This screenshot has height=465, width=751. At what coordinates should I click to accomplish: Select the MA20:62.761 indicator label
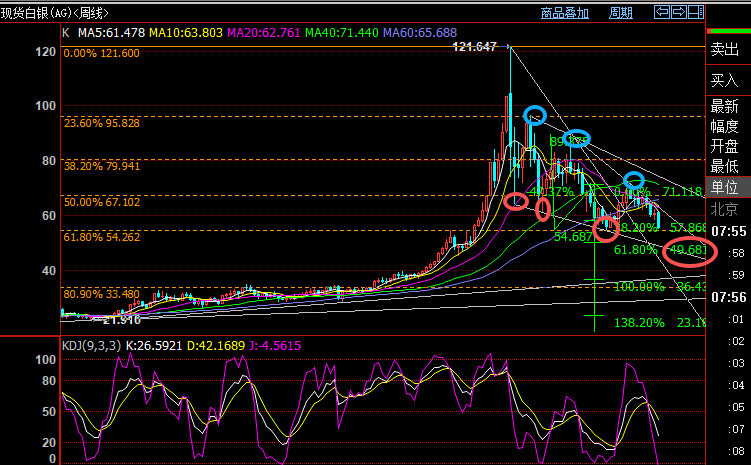point(263,33)
